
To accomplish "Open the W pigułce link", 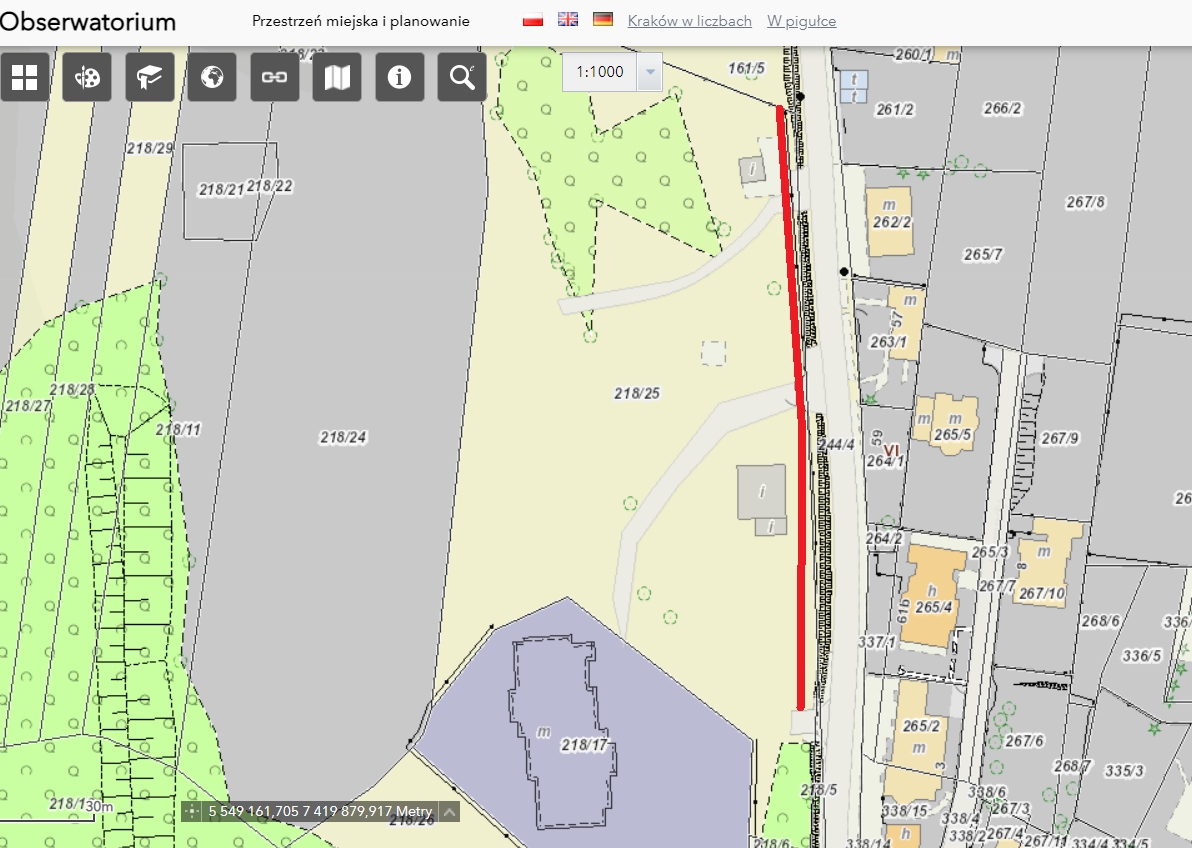I will [801, 21].
